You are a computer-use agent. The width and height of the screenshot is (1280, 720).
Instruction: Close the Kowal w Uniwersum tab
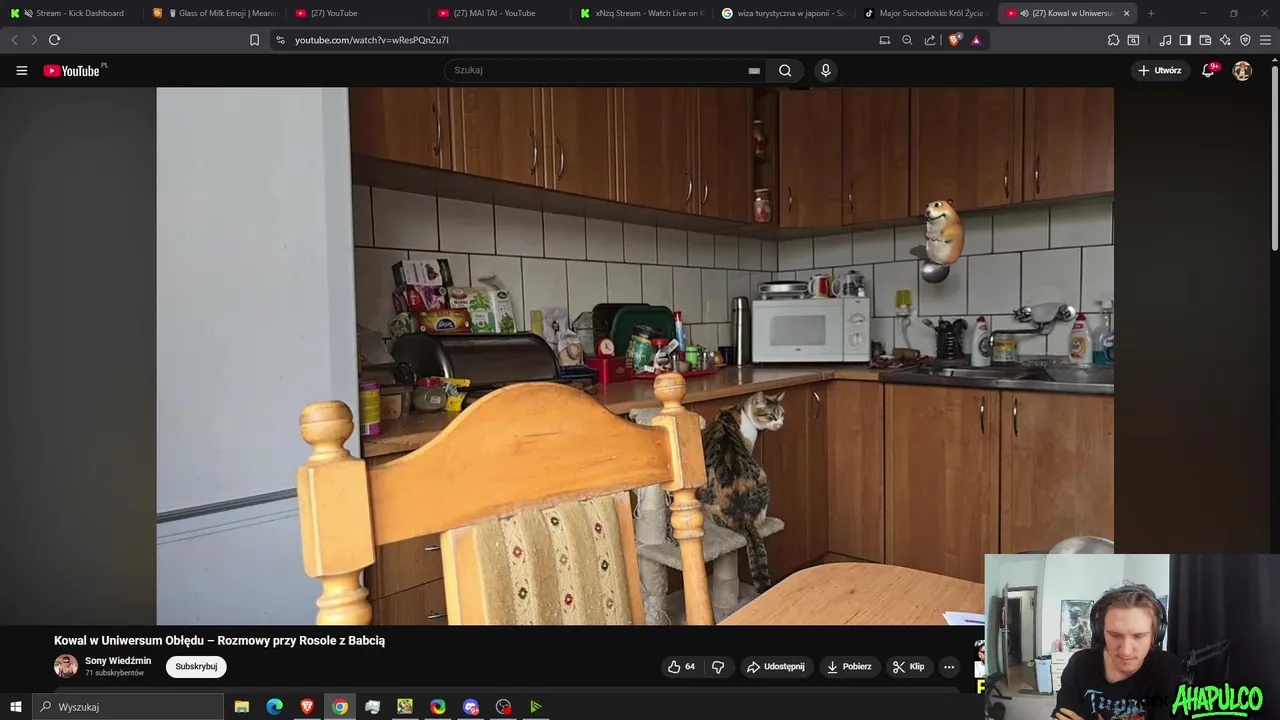pyautogui.click(x=1127, y=13)
